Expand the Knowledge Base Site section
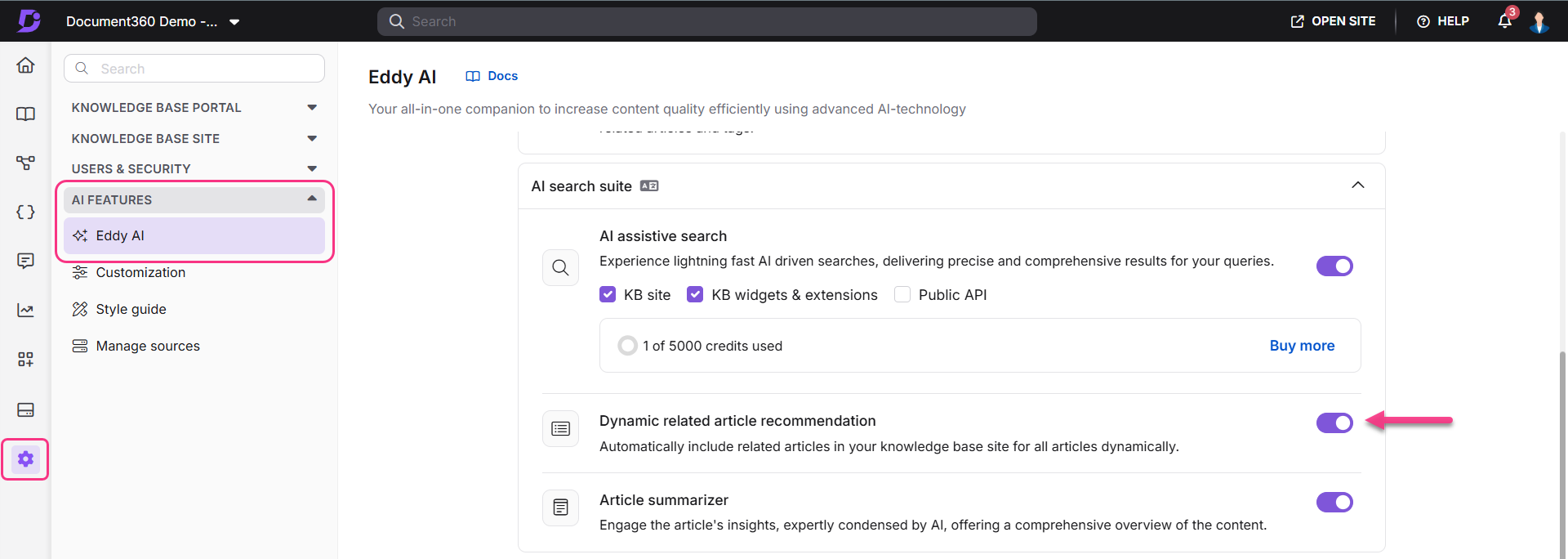The image size is (1568, 559). (194, 139)
